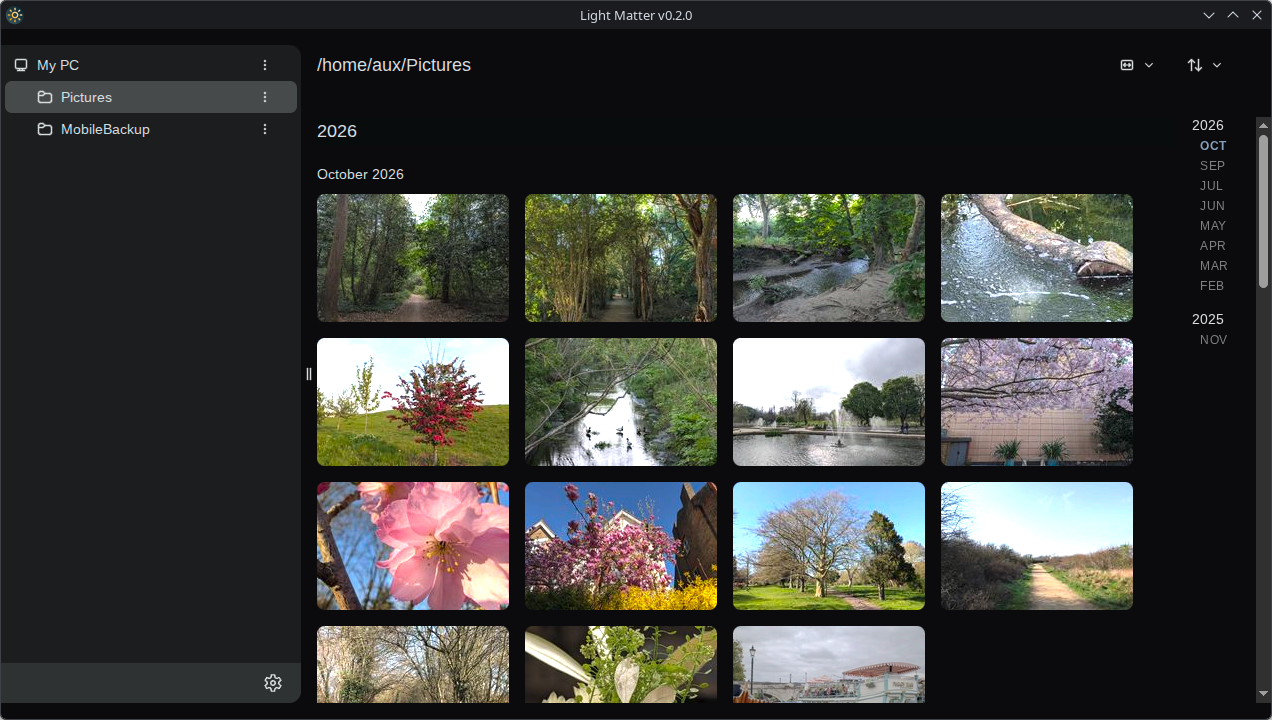Viewport: 1272px width, 720px height.
Task: Open the pink blossom close-up photo
Action: pyautogui.click(x=413, y=546)
